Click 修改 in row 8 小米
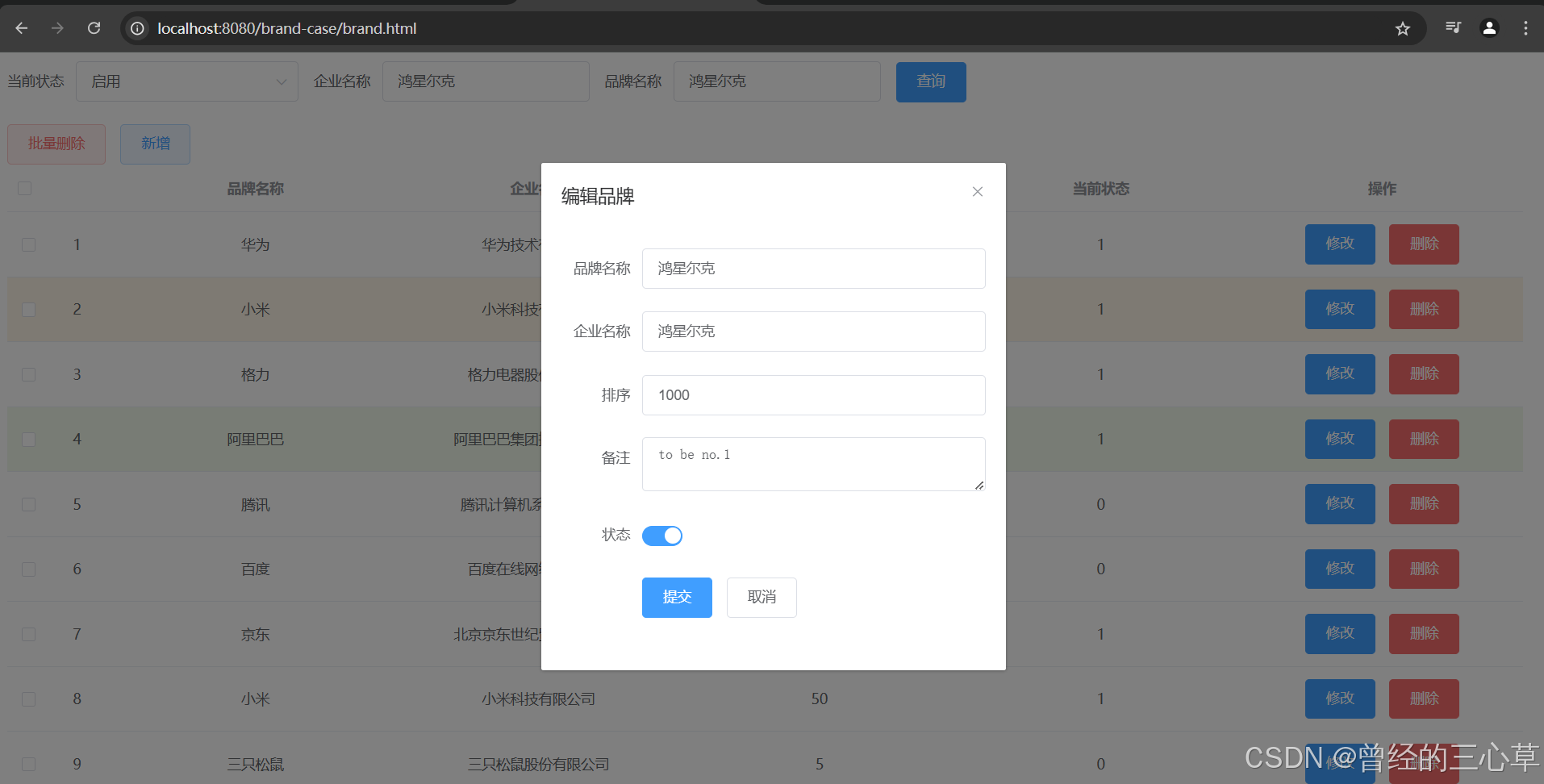 click(x=1340, y=699)
